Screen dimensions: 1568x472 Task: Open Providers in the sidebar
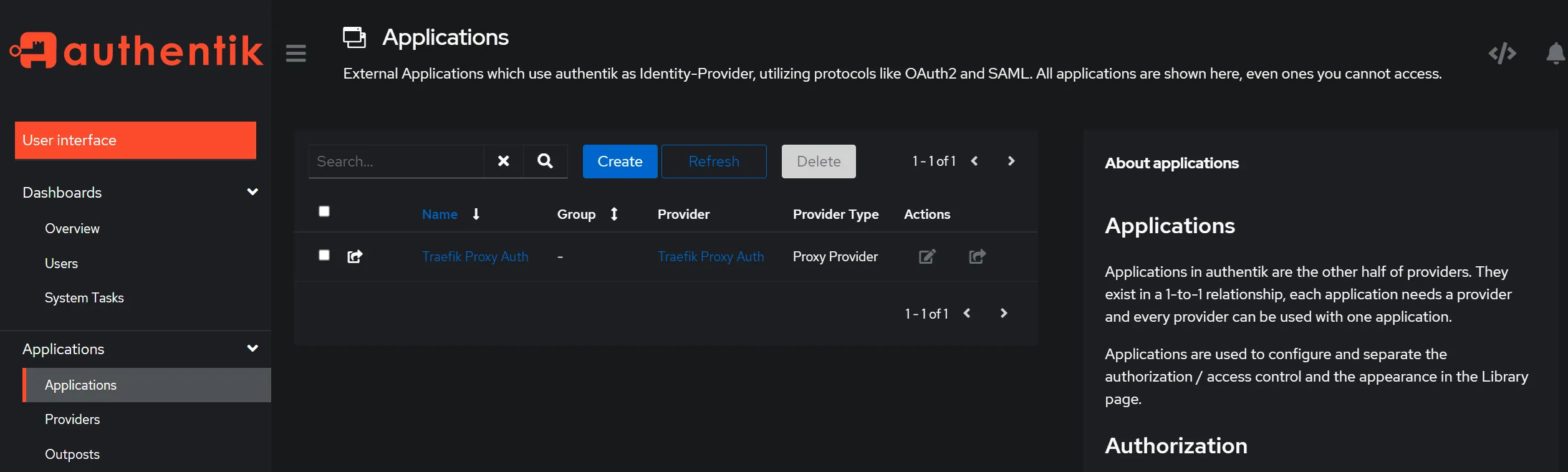(72, 420)
